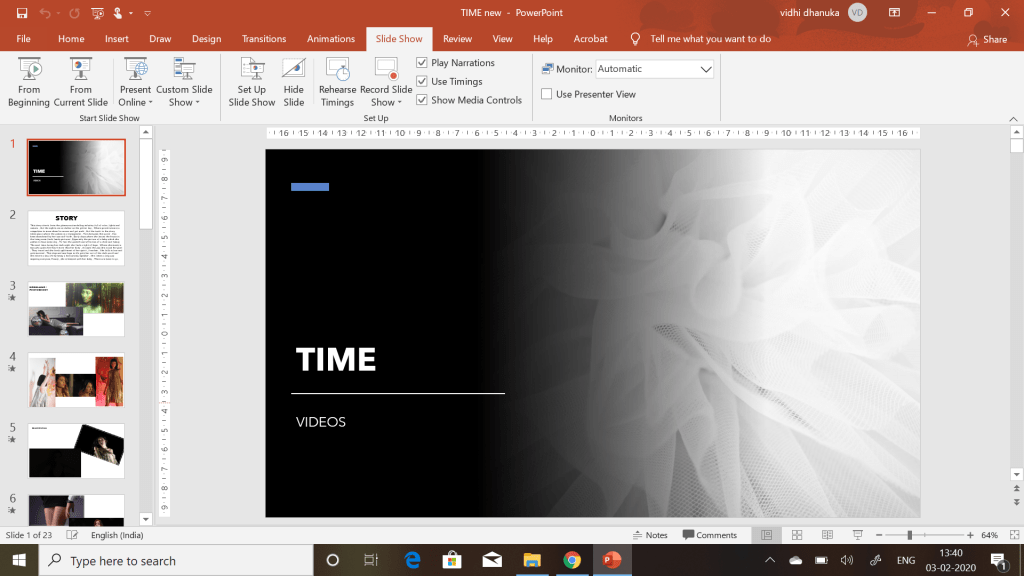Image resolution: width=1024 pixels, height=576 pixels.
Task: Click the Share button
Action: point(987,39)
